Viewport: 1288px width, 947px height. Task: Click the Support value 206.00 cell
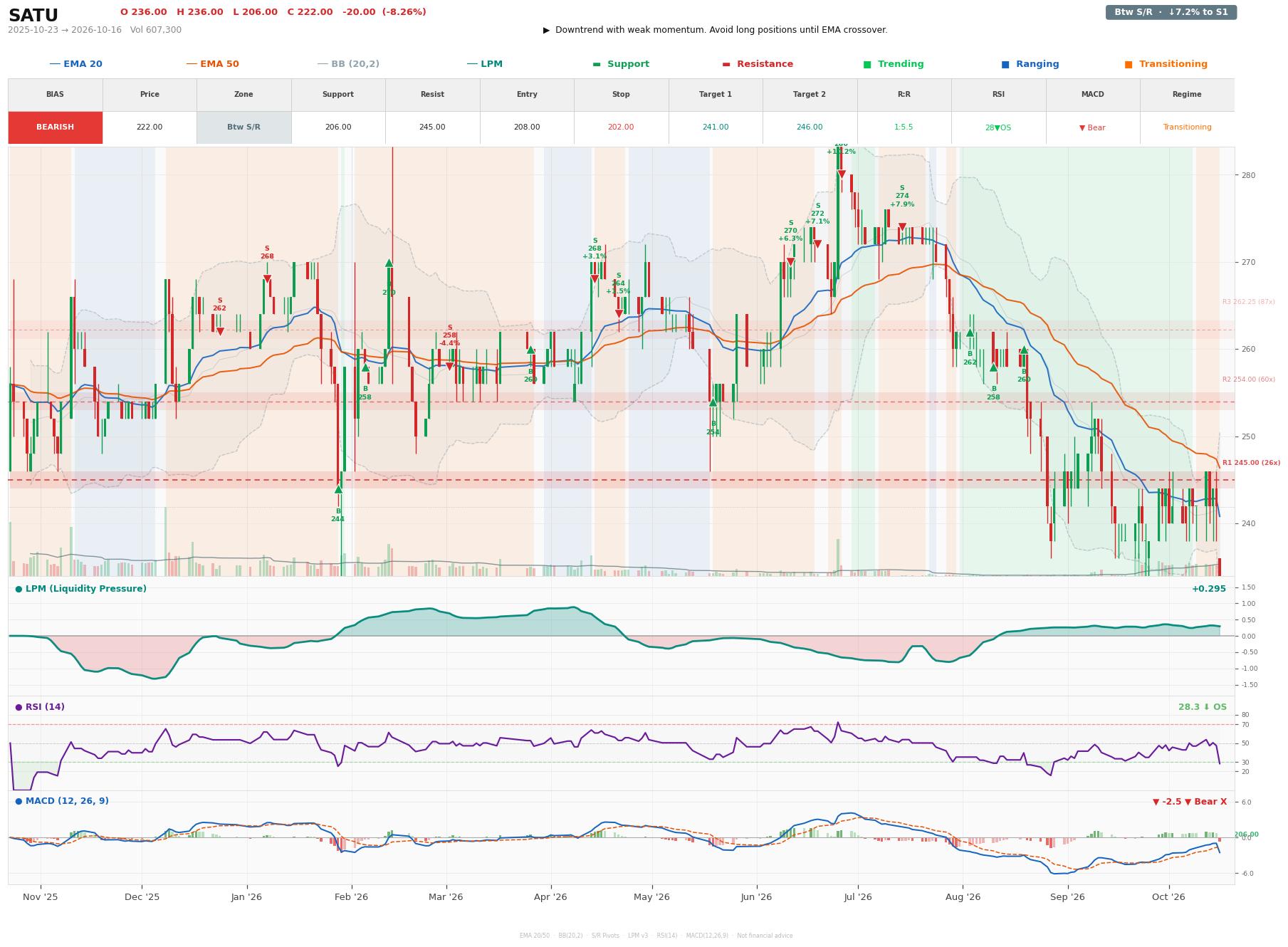click(x=338, y=127)
